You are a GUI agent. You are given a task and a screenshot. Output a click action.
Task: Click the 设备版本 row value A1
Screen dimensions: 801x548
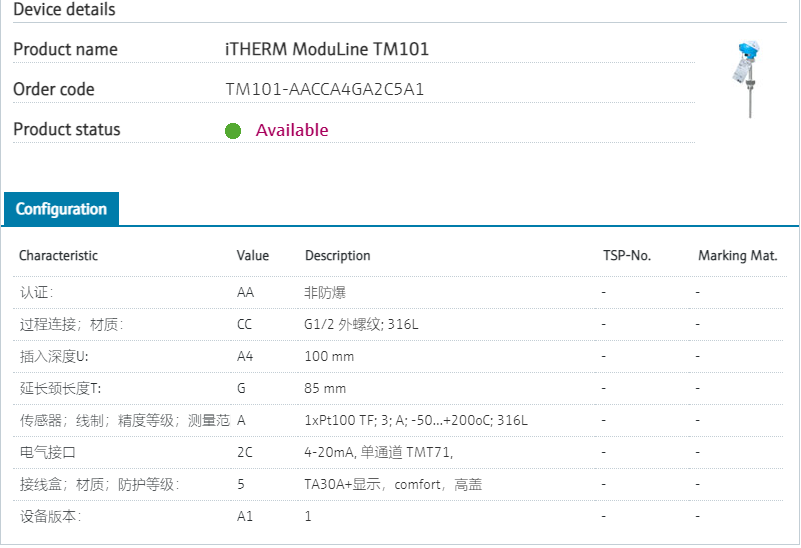[x=245, y=516]
